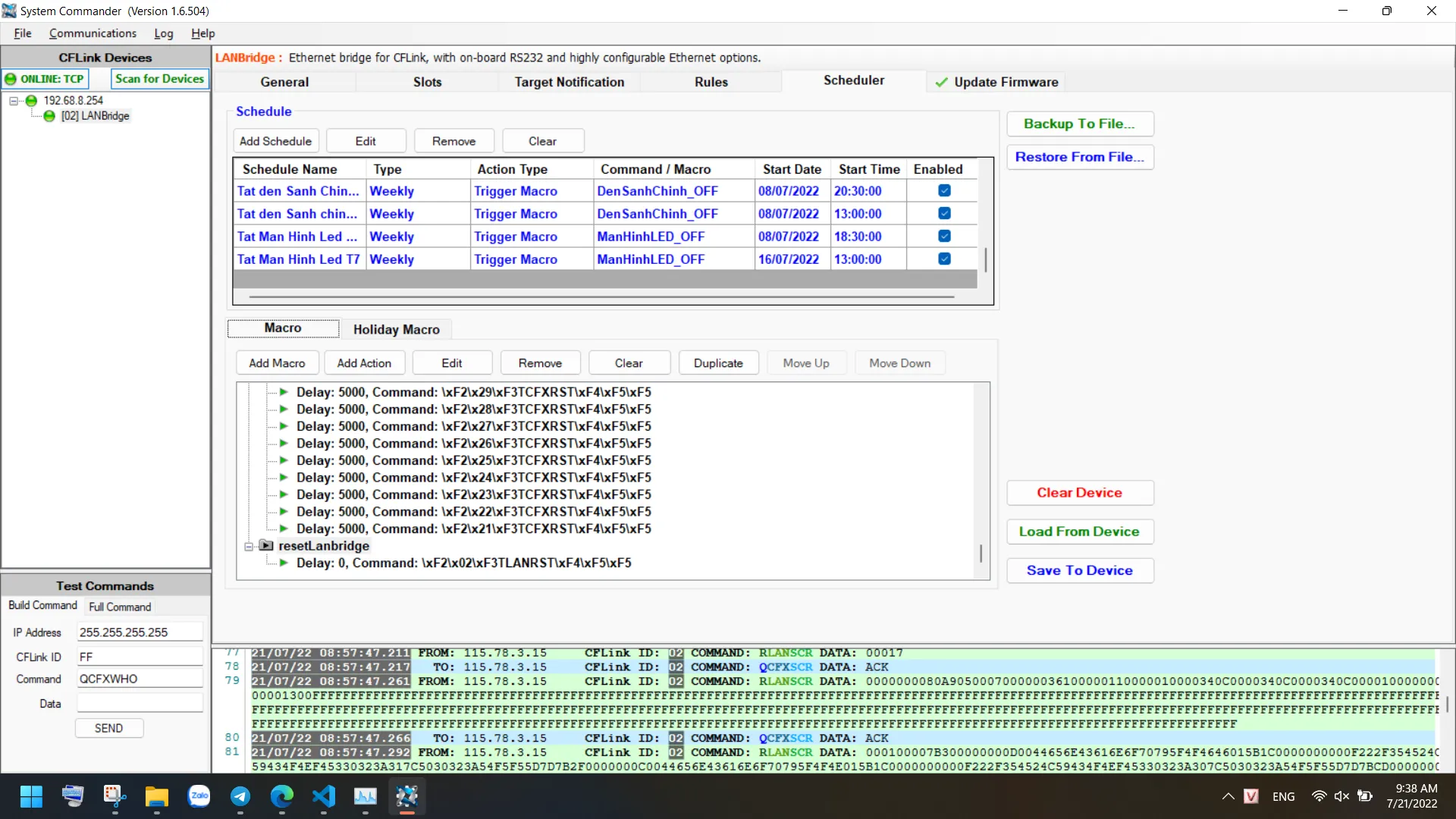Open Visual Studio Code from the taskbar
Image resolution: width=1456 pixels, height=819 pixels.
[x=324, y=796]
